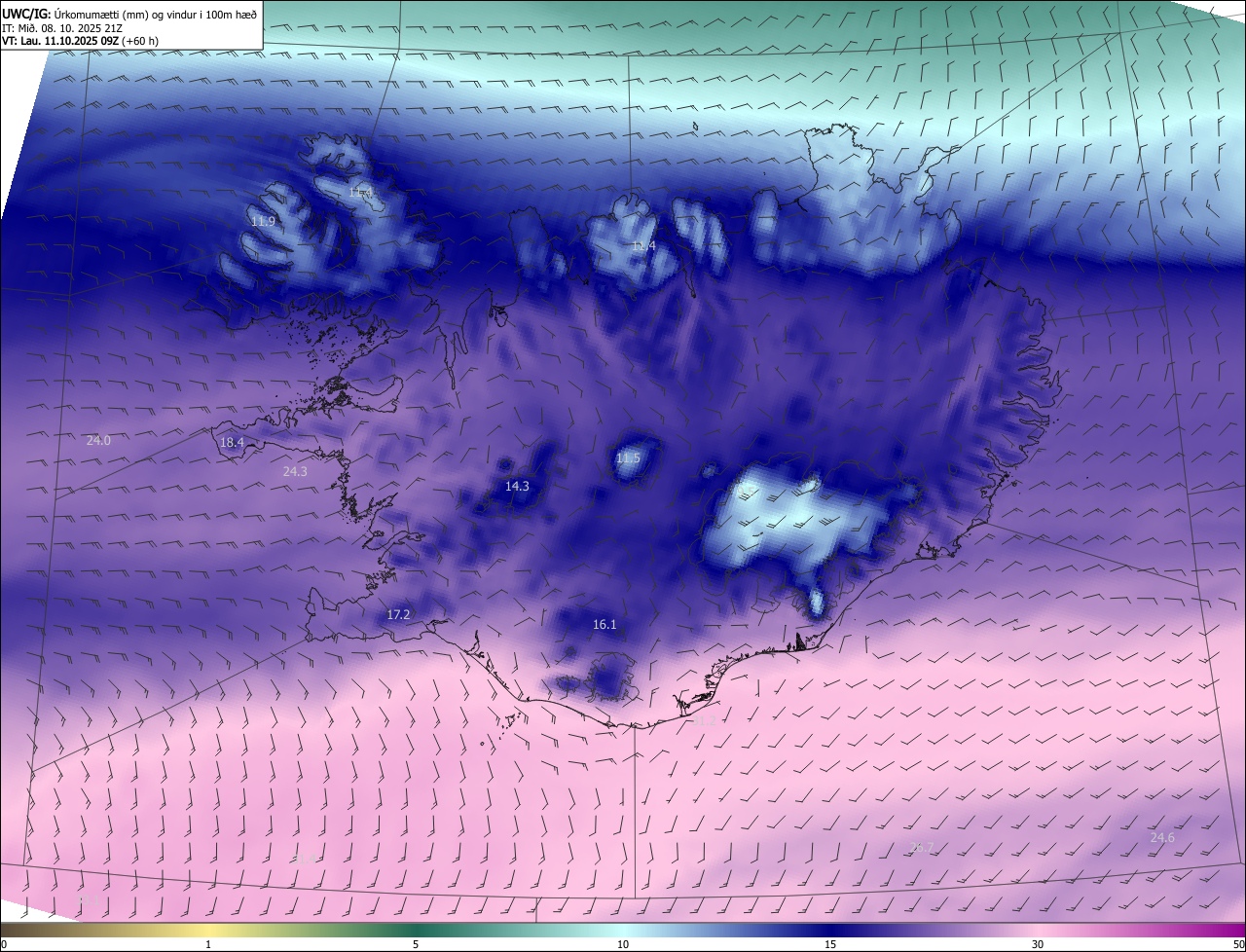Click the '0' tick label on the color scale
1246x952 pixels.
tap(3, 944)
